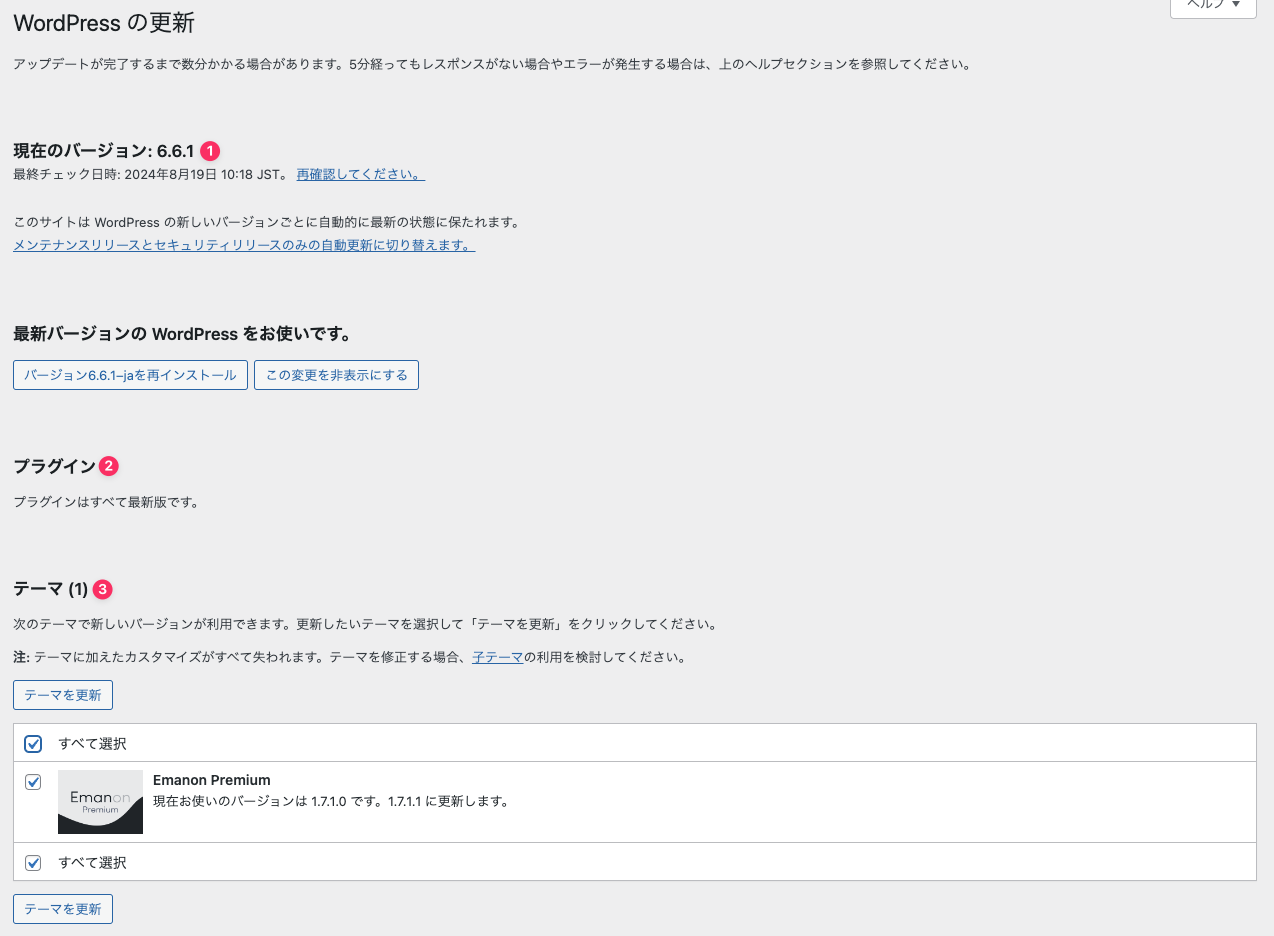Click the この変更を非表示にする button
The width and height of the screenshot is (1274, 936).
pos(336,375)
